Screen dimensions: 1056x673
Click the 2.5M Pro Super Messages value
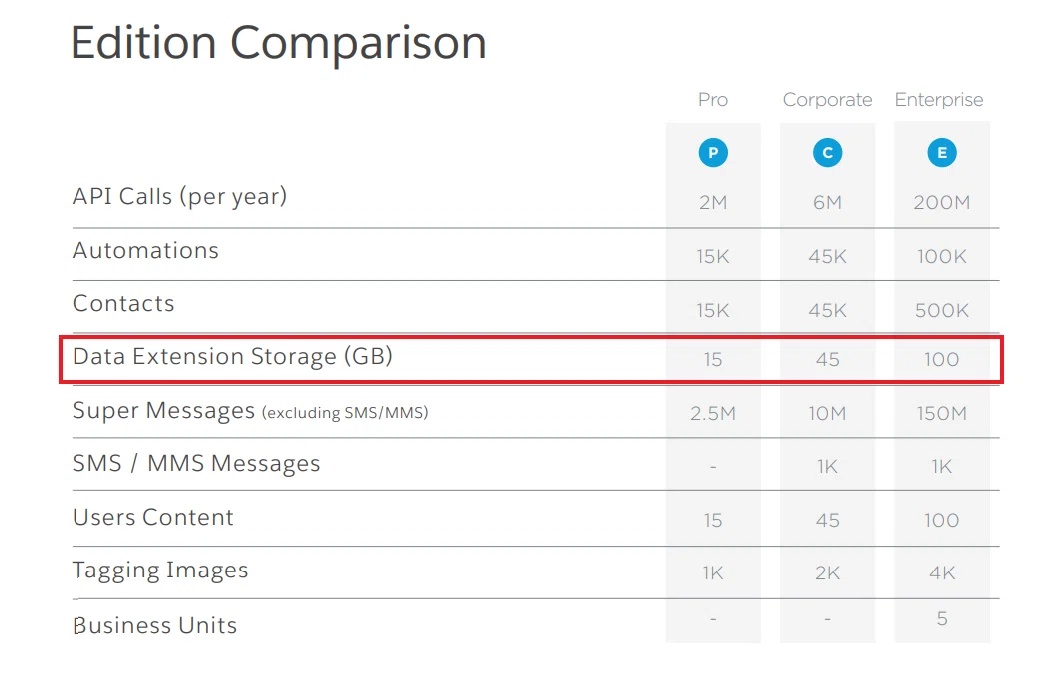click(713, 414)
